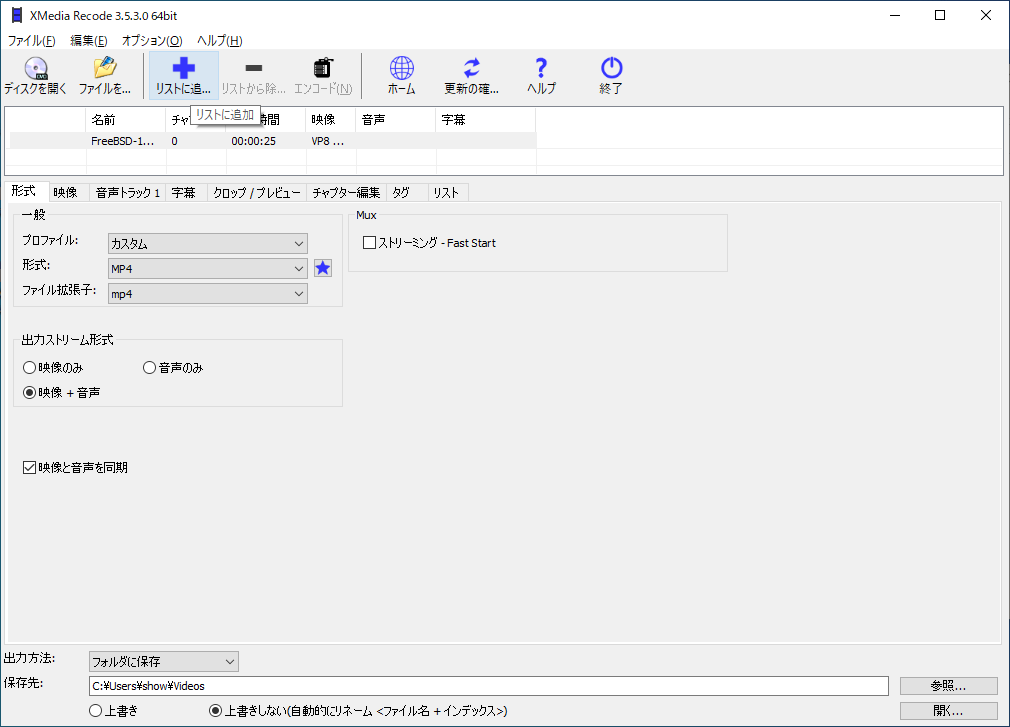Select the 形式 tab

(24, 191)
